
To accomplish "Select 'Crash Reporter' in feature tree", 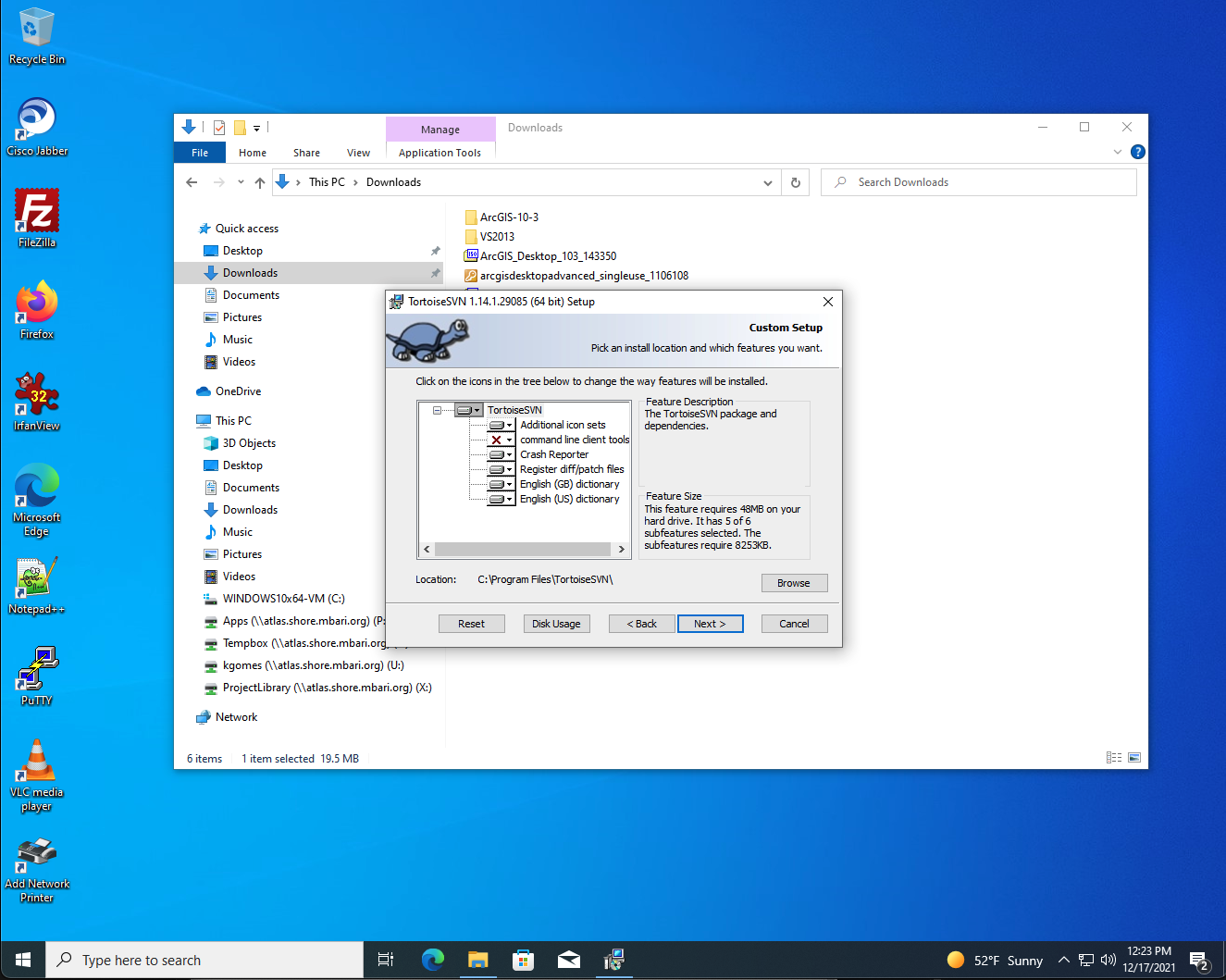I will (x=554, y=454).
